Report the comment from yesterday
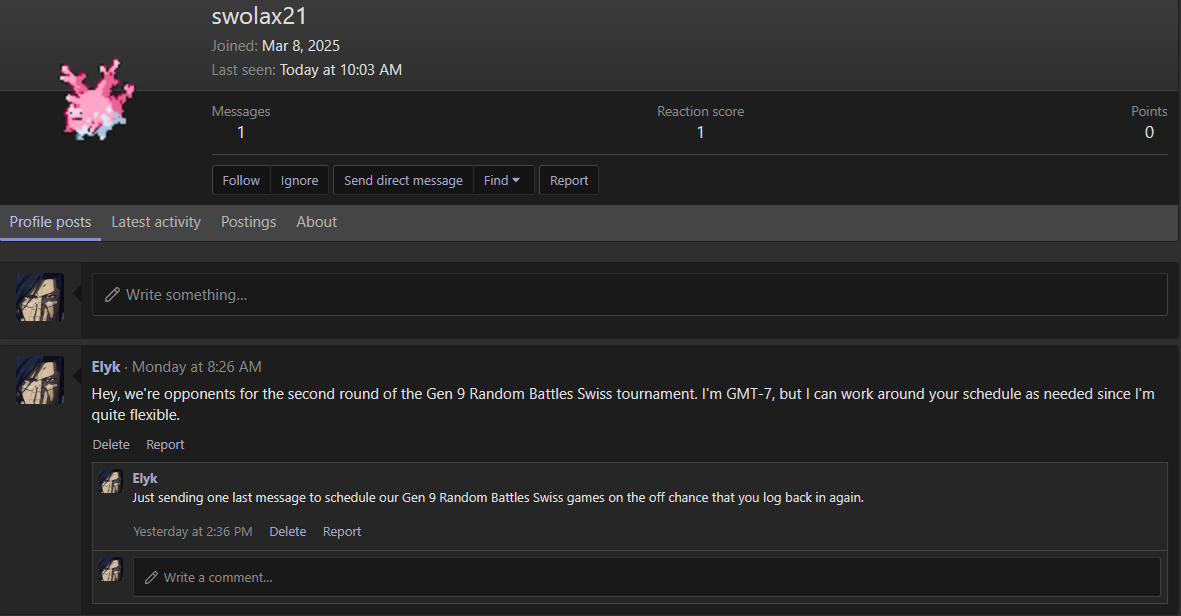 [342, 532]
